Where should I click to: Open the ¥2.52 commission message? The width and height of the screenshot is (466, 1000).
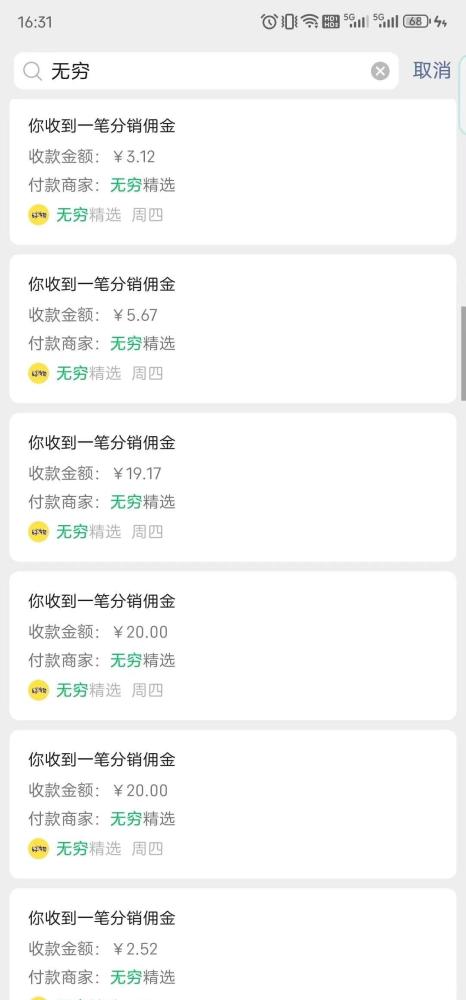tap(233, 944)
